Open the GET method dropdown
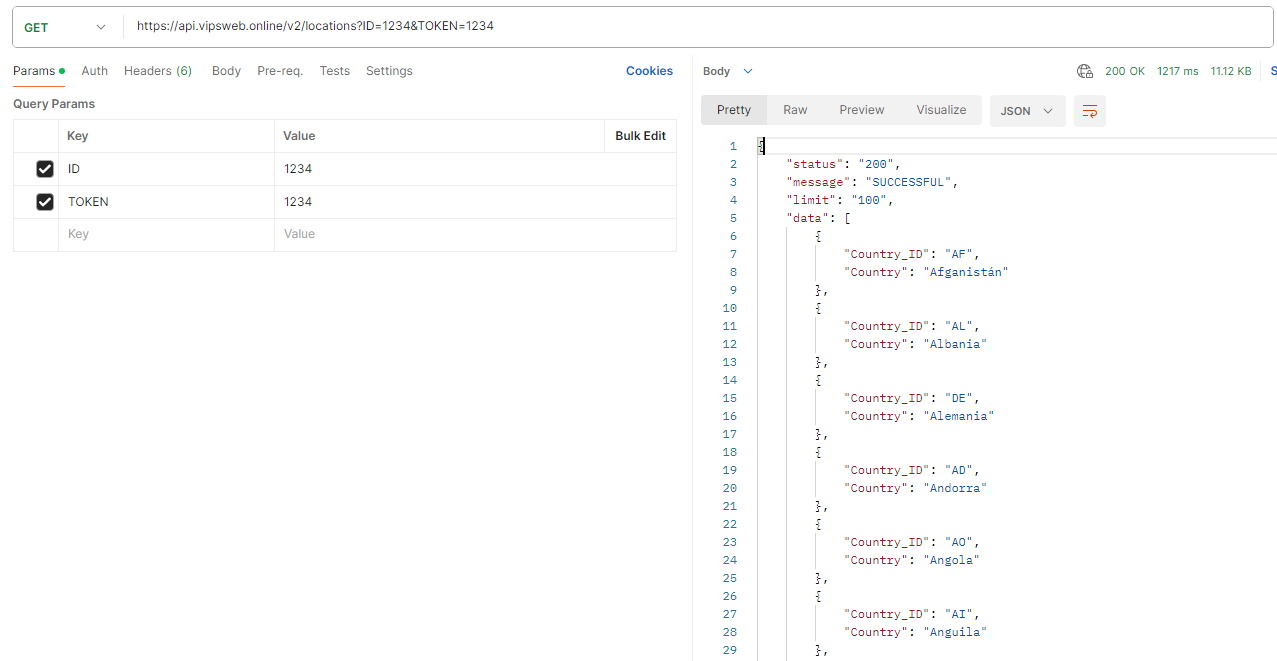 pyautogui.click(x=65, y=27)
